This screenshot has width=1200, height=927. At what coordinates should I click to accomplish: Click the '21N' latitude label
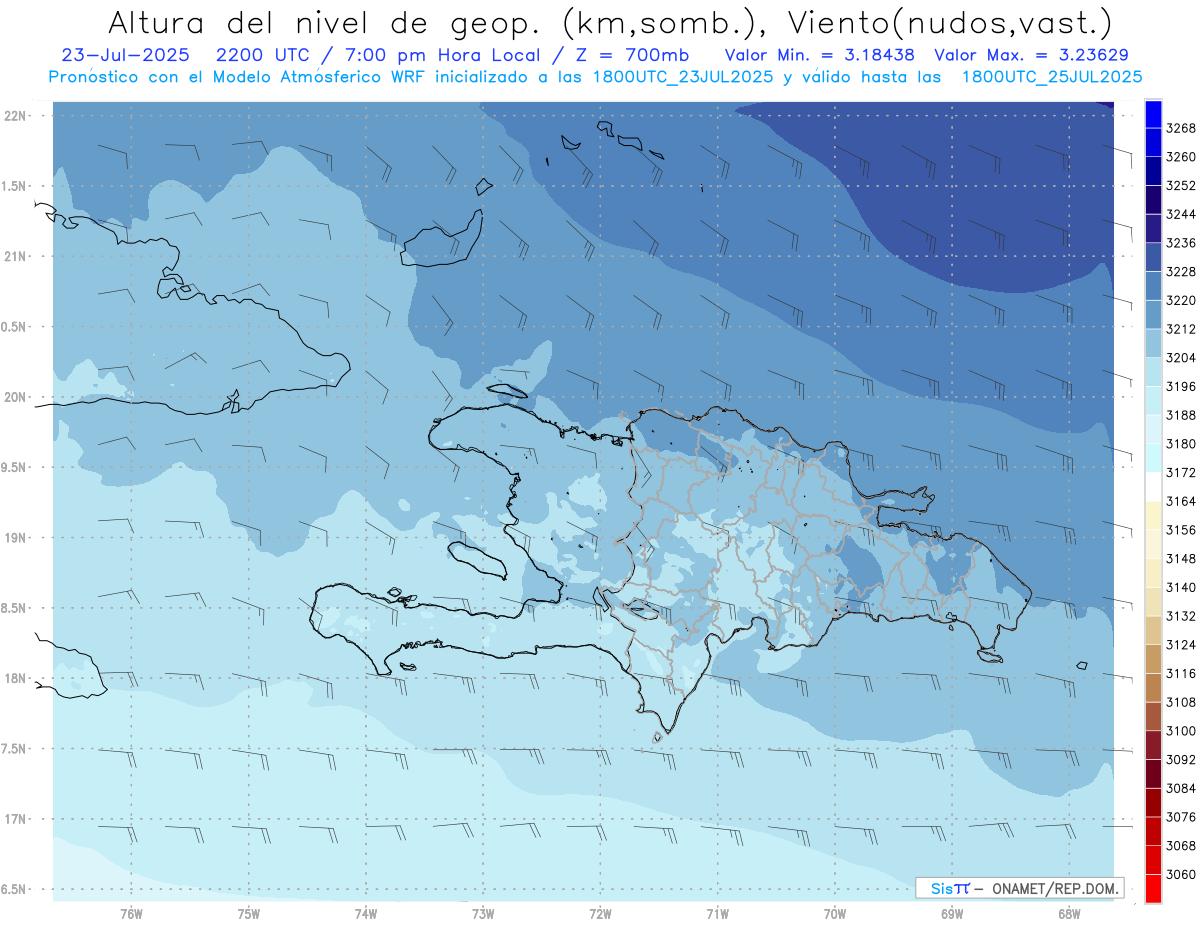[x=15, y=256]
